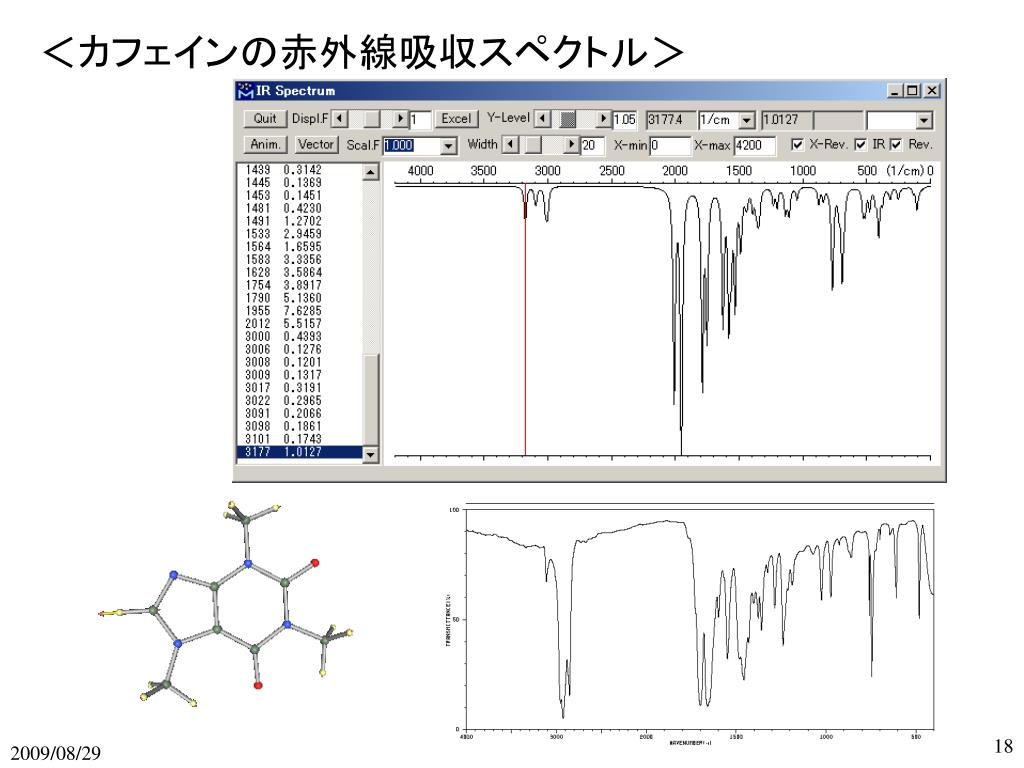
Task: Select the list row 3098 0.1861
Action: click(x=300, y=426)
